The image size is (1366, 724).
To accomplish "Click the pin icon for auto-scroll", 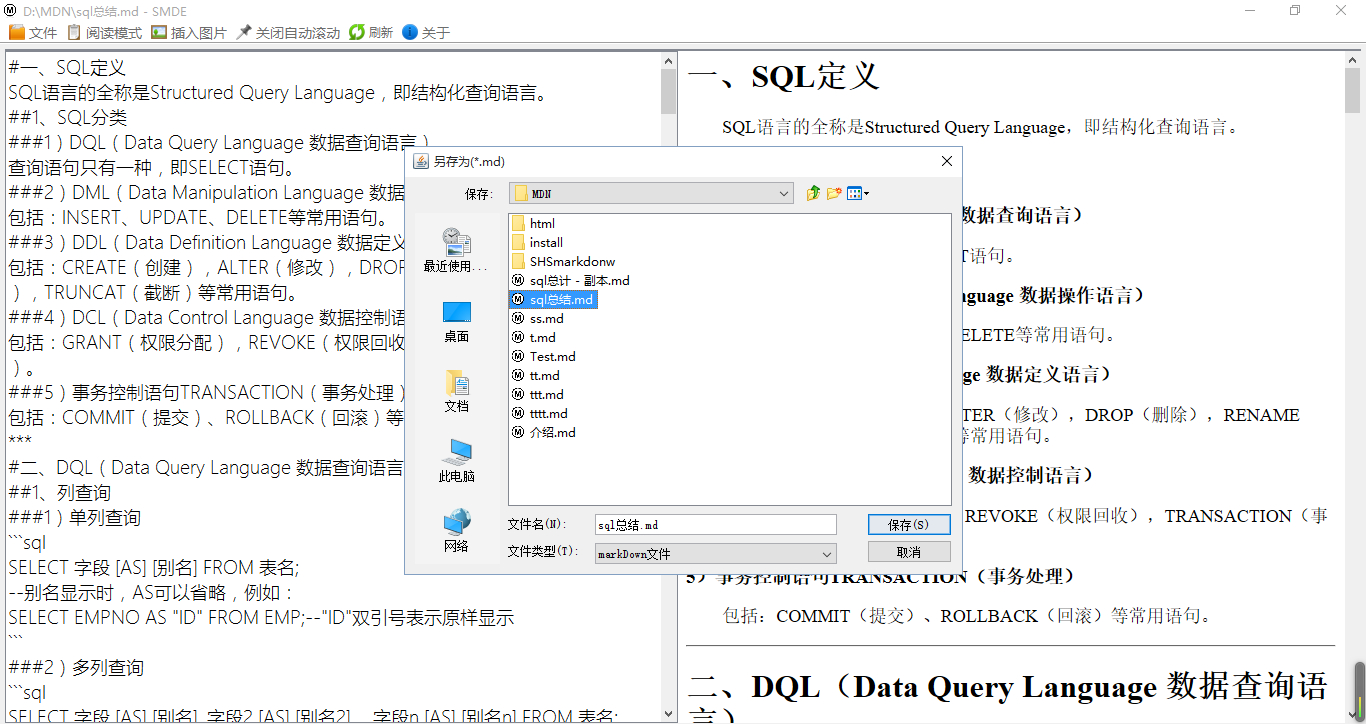I will pos(244,32).
